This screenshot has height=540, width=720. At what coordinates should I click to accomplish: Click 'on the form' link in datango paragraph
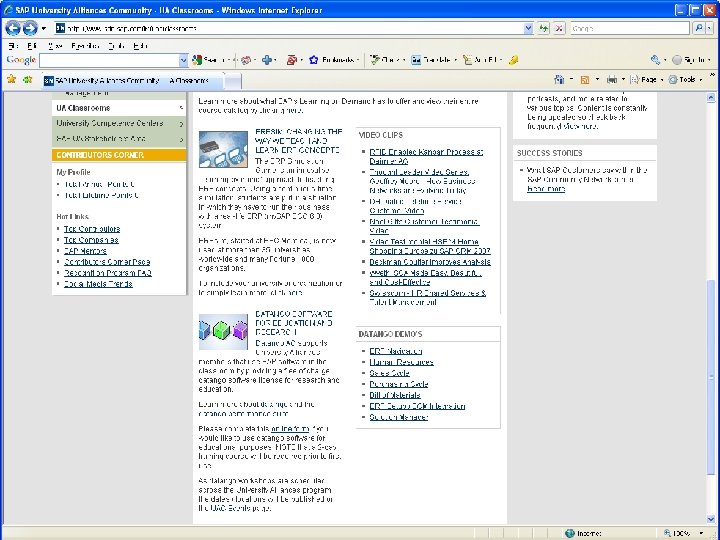point(290,429)
